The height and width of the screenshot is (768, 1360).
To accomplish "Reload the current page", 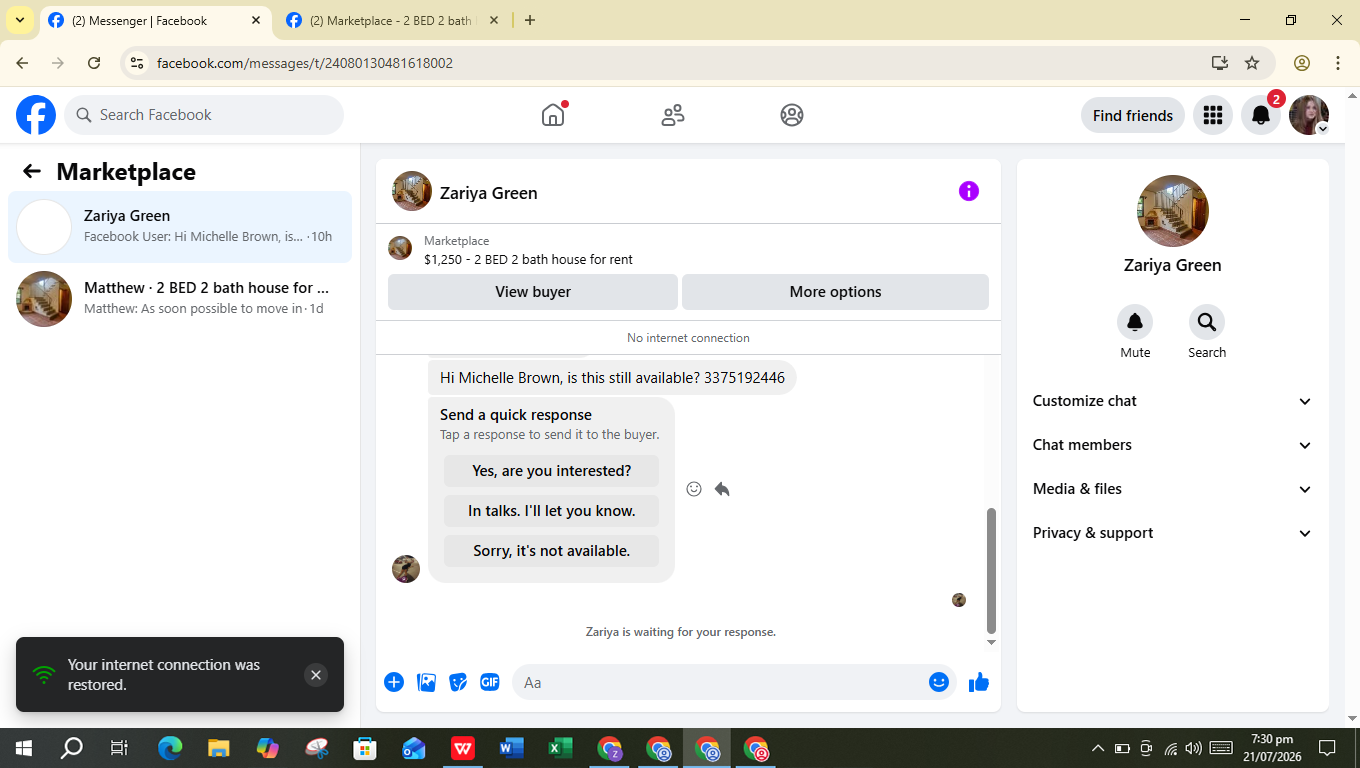I will 94,63.
